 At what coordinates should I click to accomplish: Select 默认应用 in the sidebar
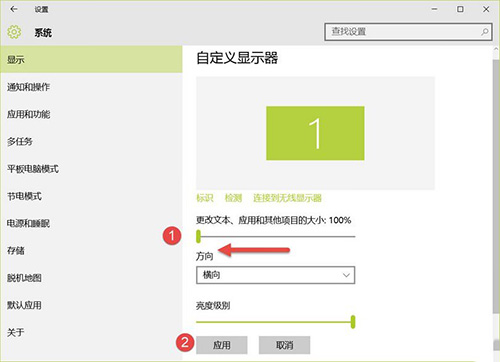[x=91, y=305]
